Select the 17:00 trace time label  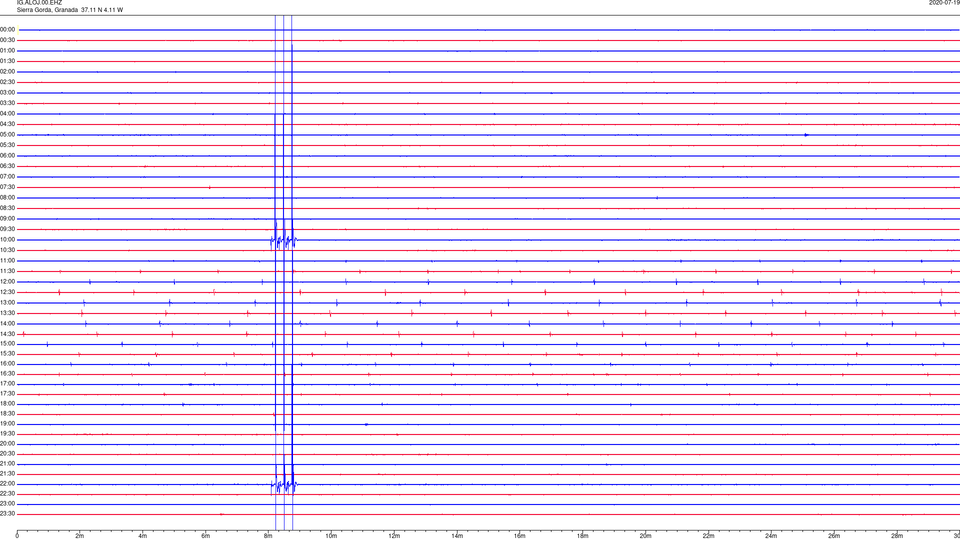(7, 384)
